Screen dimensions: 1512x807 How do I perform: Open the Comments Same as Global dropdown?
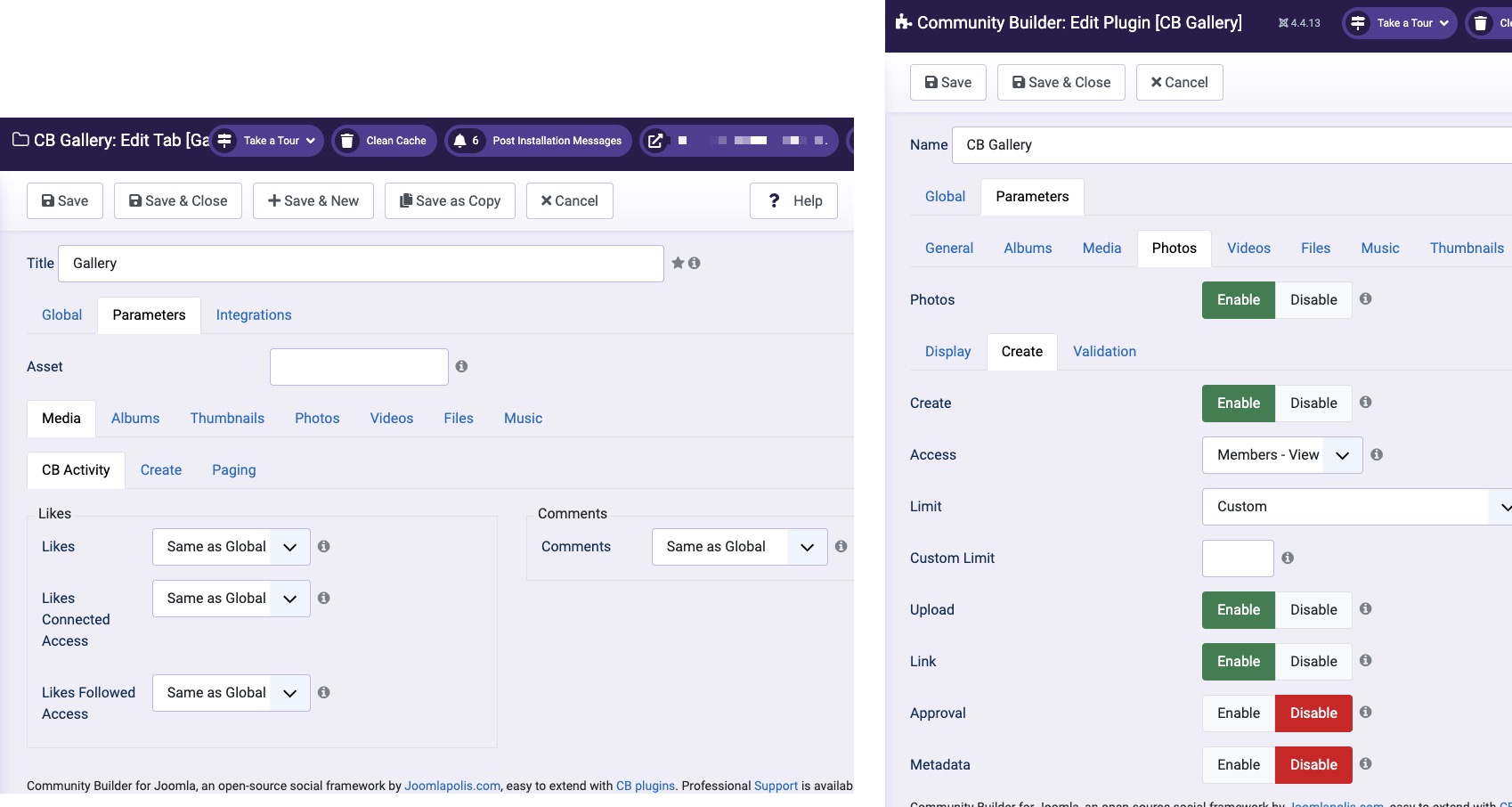pos(739,547)
